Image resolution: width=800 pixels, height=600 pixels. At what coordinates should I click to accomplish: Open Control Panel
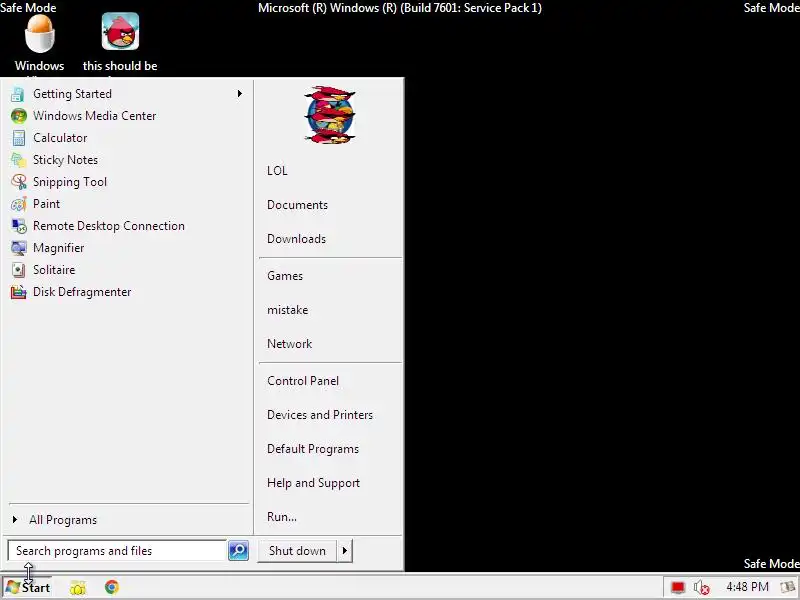[303, 381]
